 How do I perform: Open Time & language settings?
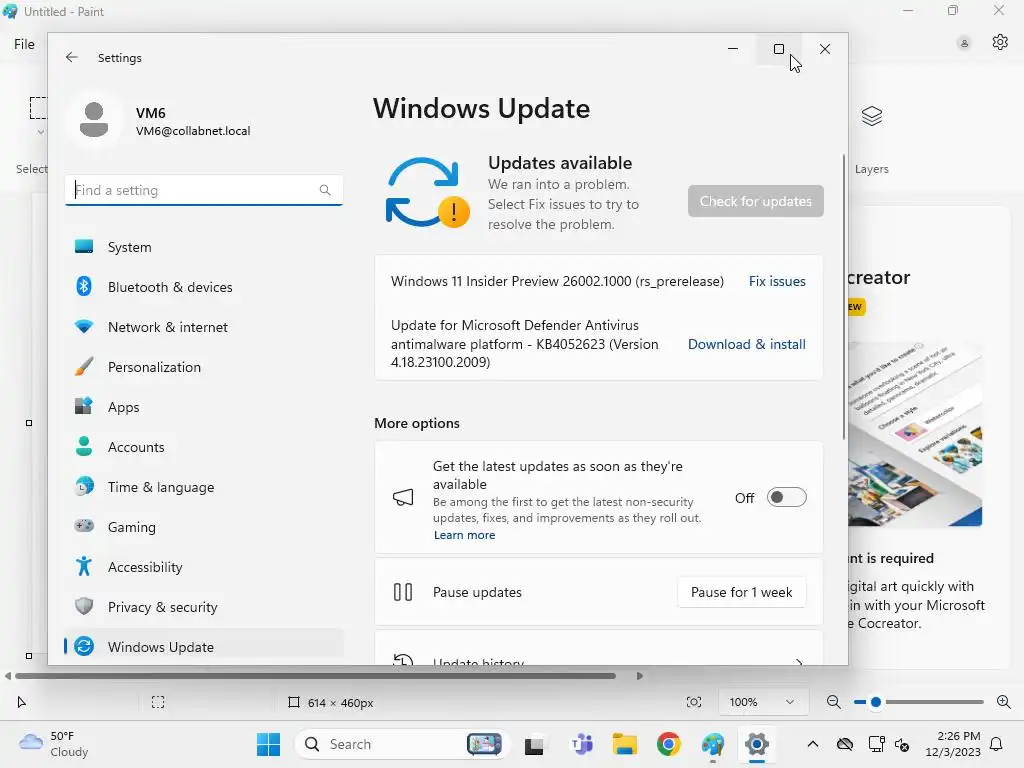[x=204, y=487]
